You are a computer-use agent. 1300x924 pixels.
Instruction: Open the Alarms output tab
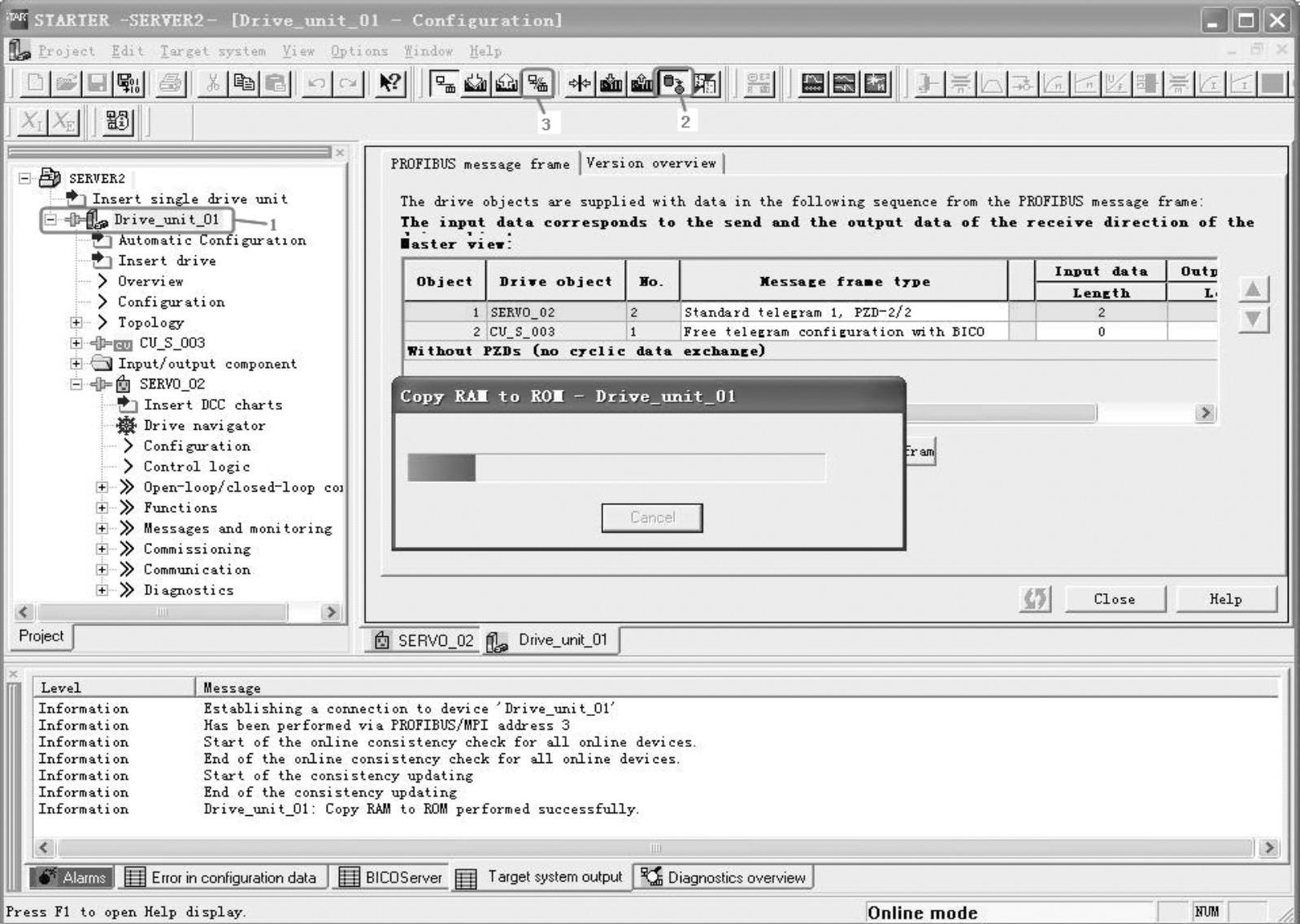[x=72, y=878]
